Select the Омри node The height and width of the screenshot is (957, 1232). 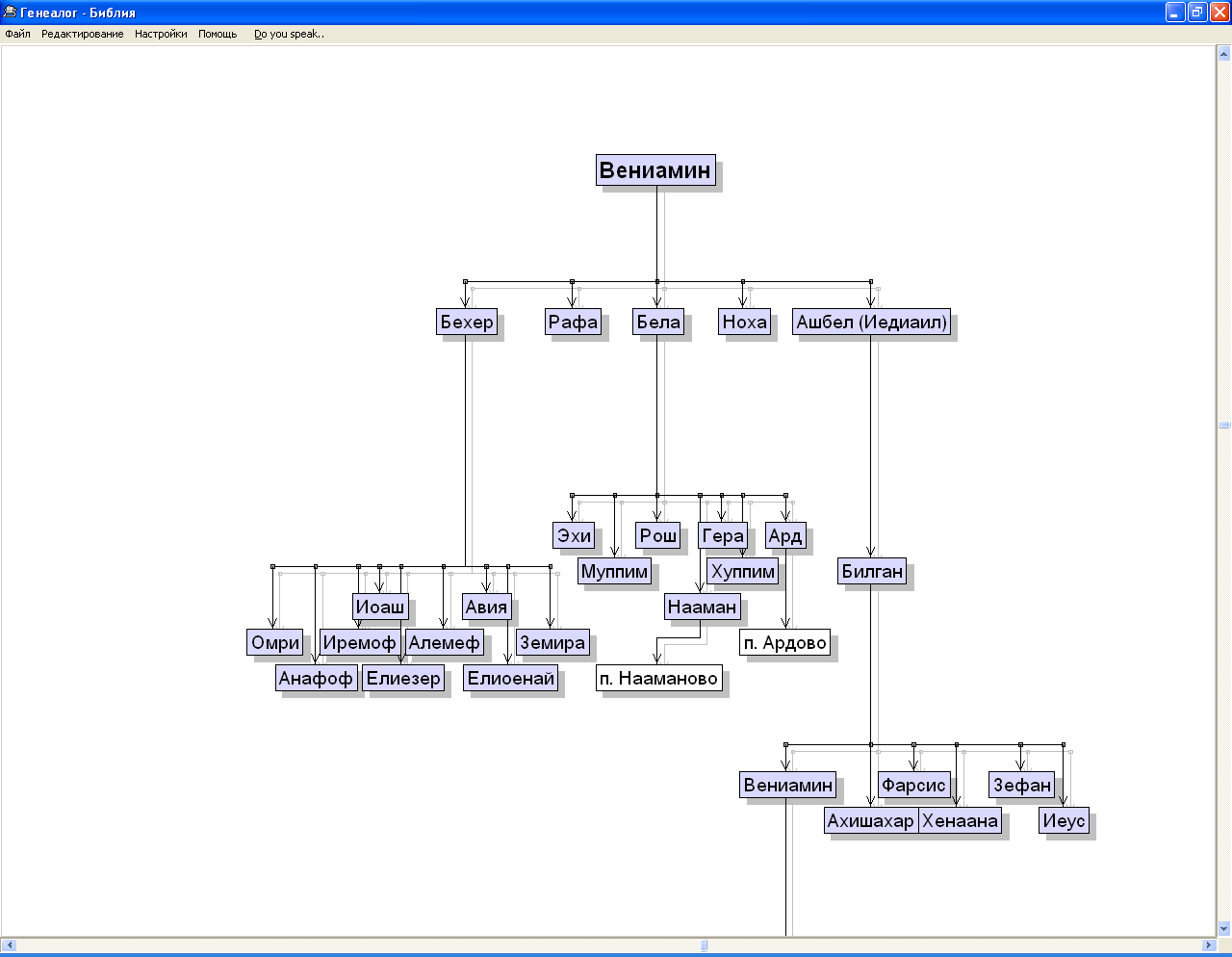tap(276, 642)
